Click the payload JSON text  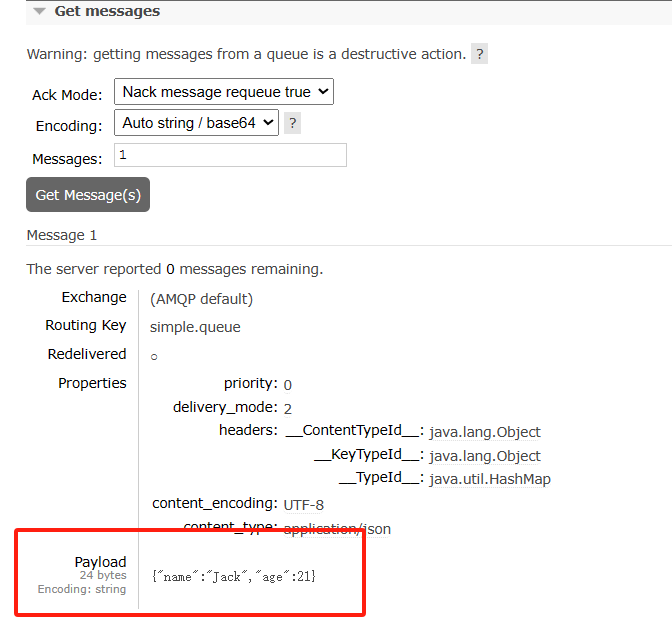point(234,576)
